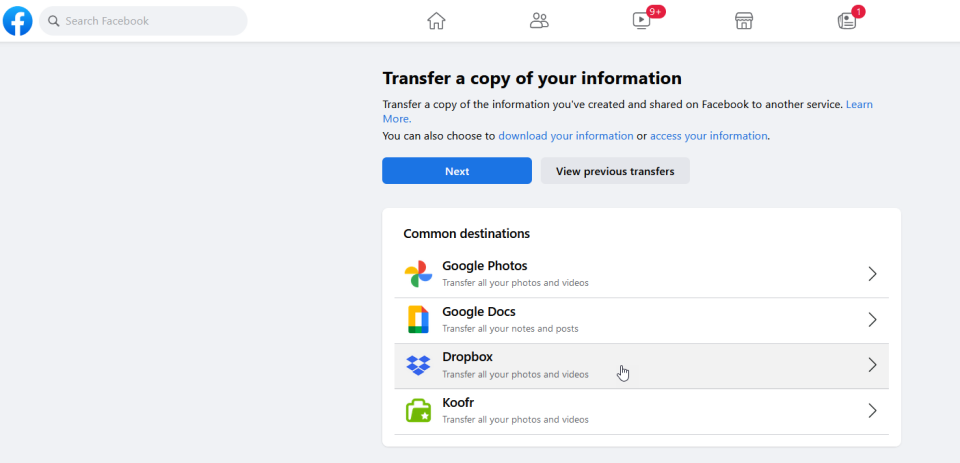This screenshot has height=463, width=960.
Task: Open the Learn More link
Action: pos(859,105)
